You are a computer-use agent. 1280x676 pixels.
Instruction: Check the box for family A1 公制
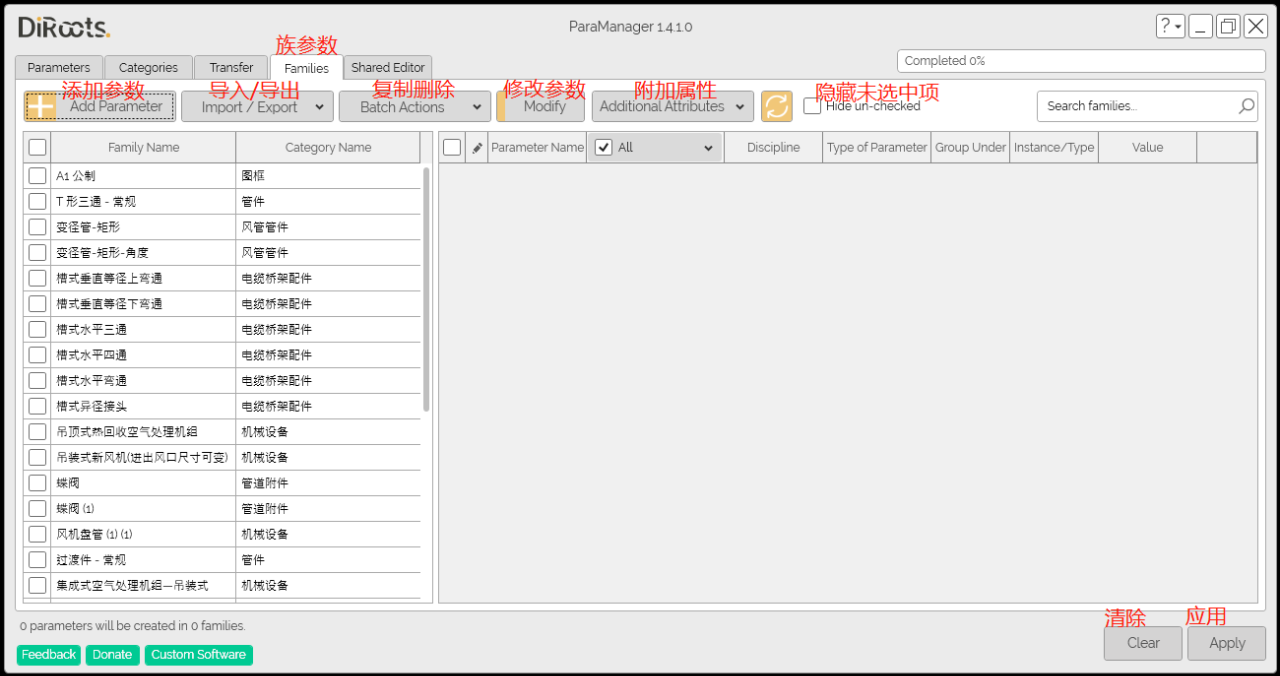(x=37, y=176)
